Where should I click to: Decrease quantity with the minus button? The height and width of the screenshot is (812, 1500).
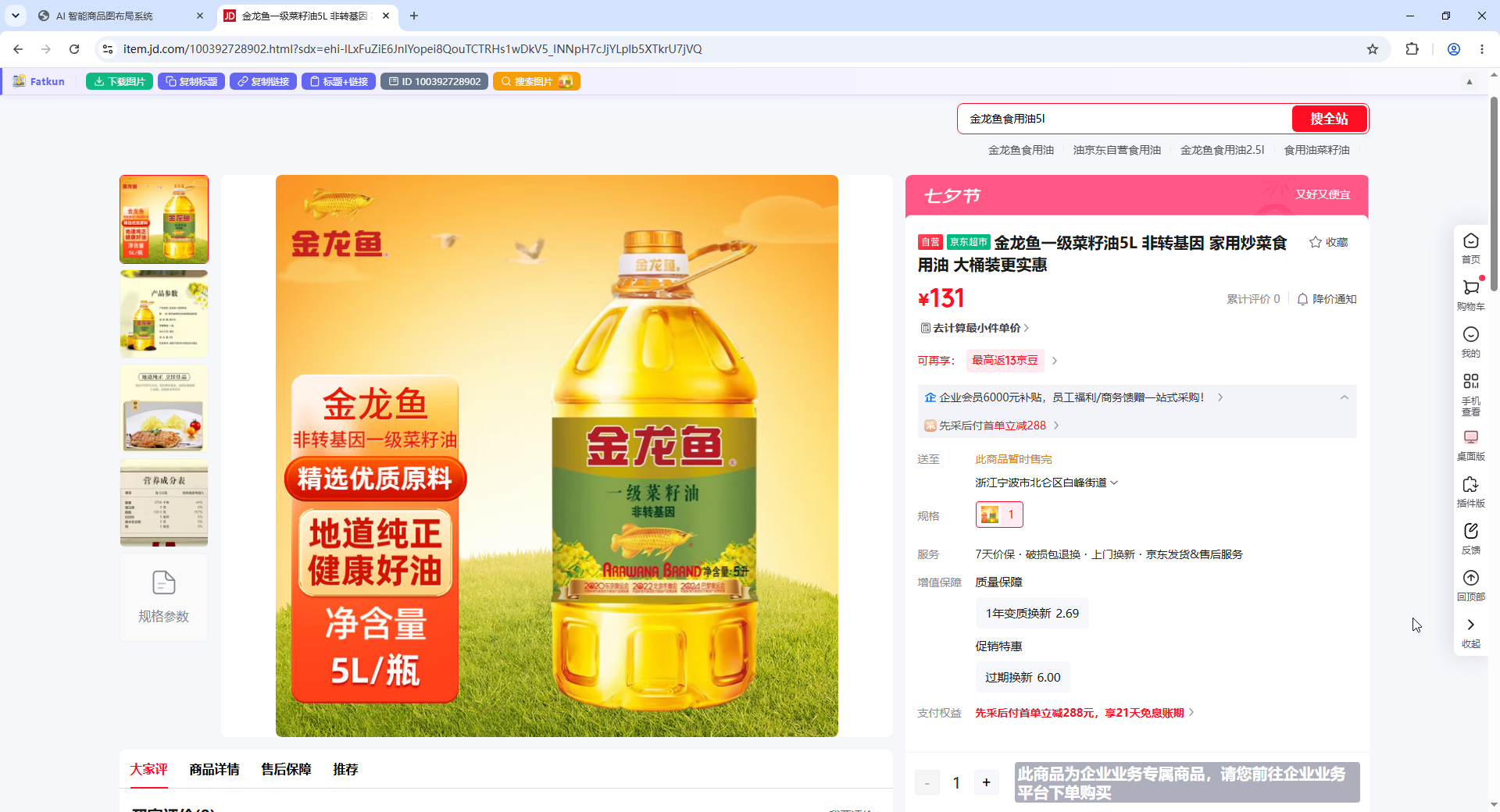(x=927, y=782)
